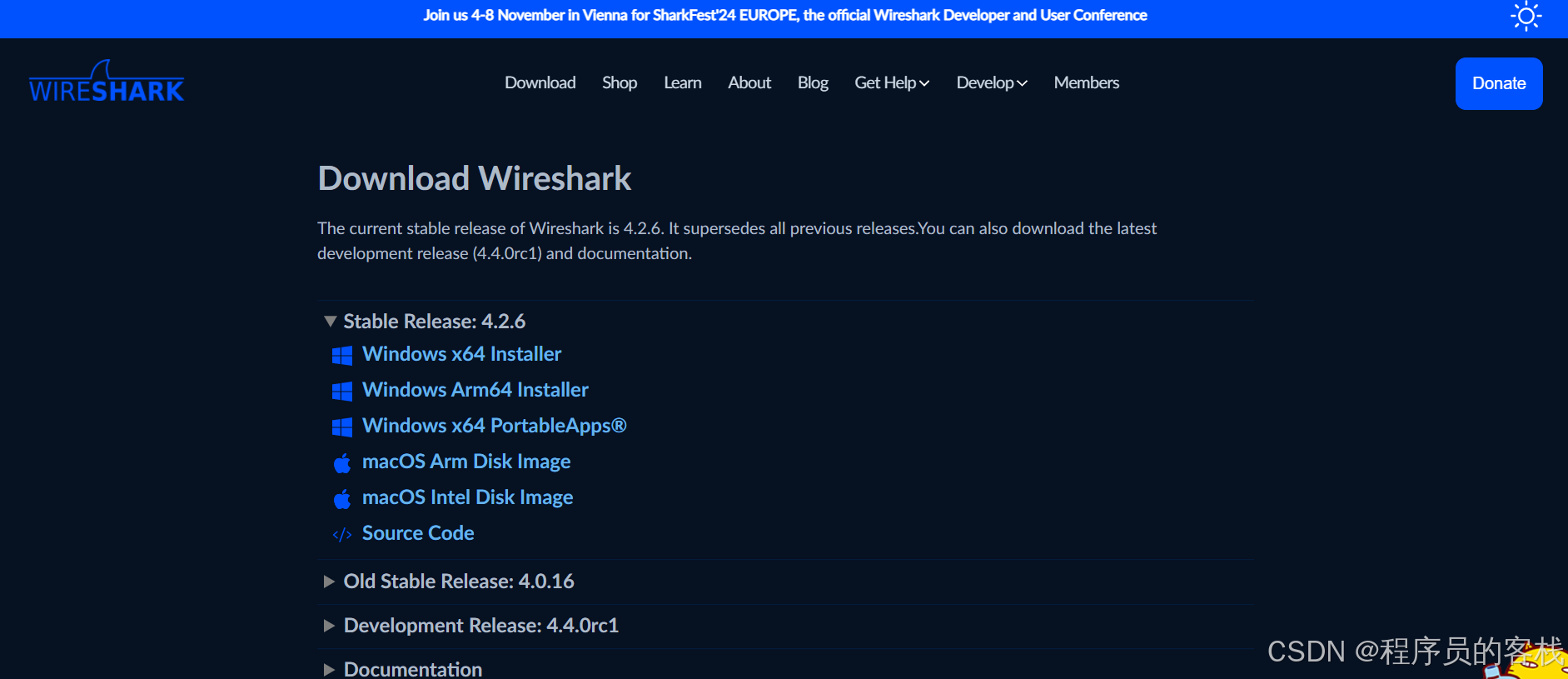This screenshot has width=1568, height=679.
Task: Toggle light theme with the sun icon
Action: point(1526,16)
